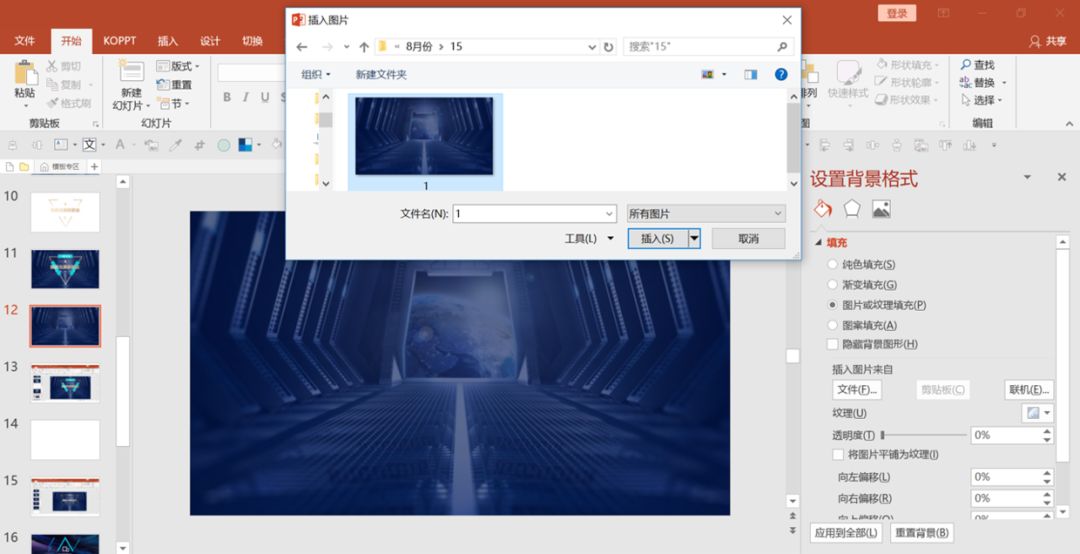Open the Picture tab icon in format pane
1080x554 pixels.
pos(882,209)
